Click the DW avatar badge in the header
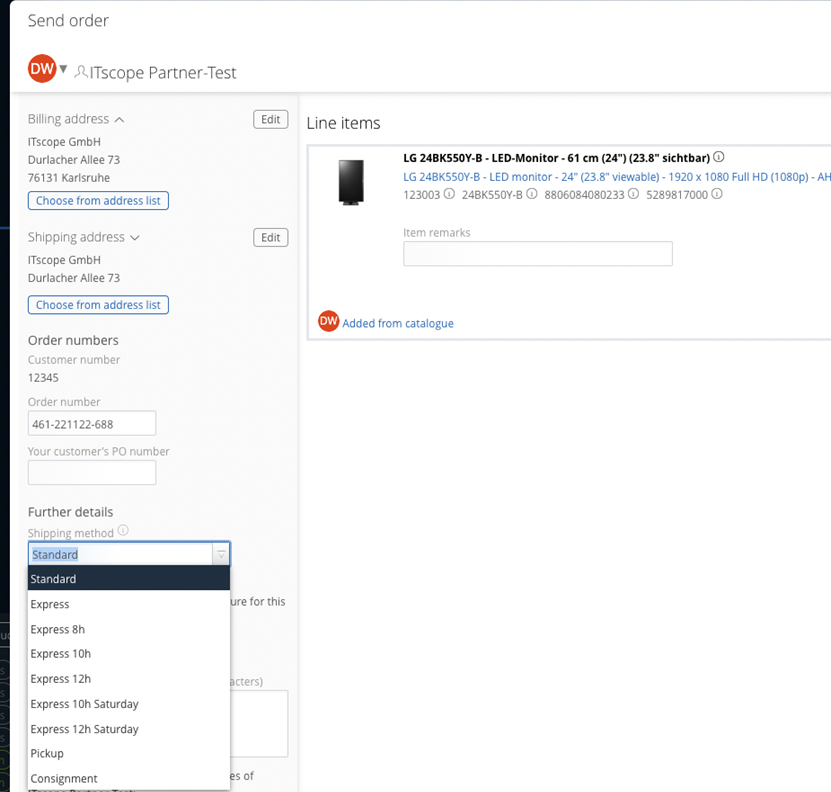Viewport: 831px width, 792px height. click(41, 69)
